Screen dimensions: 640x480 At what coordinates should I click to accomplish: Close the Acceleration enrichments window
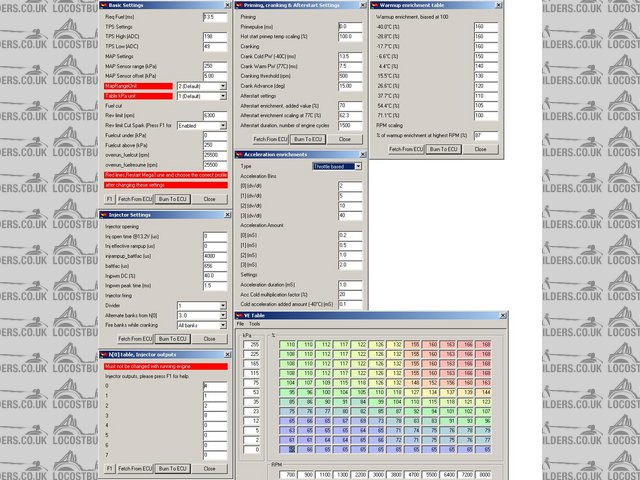coord(363,154)
